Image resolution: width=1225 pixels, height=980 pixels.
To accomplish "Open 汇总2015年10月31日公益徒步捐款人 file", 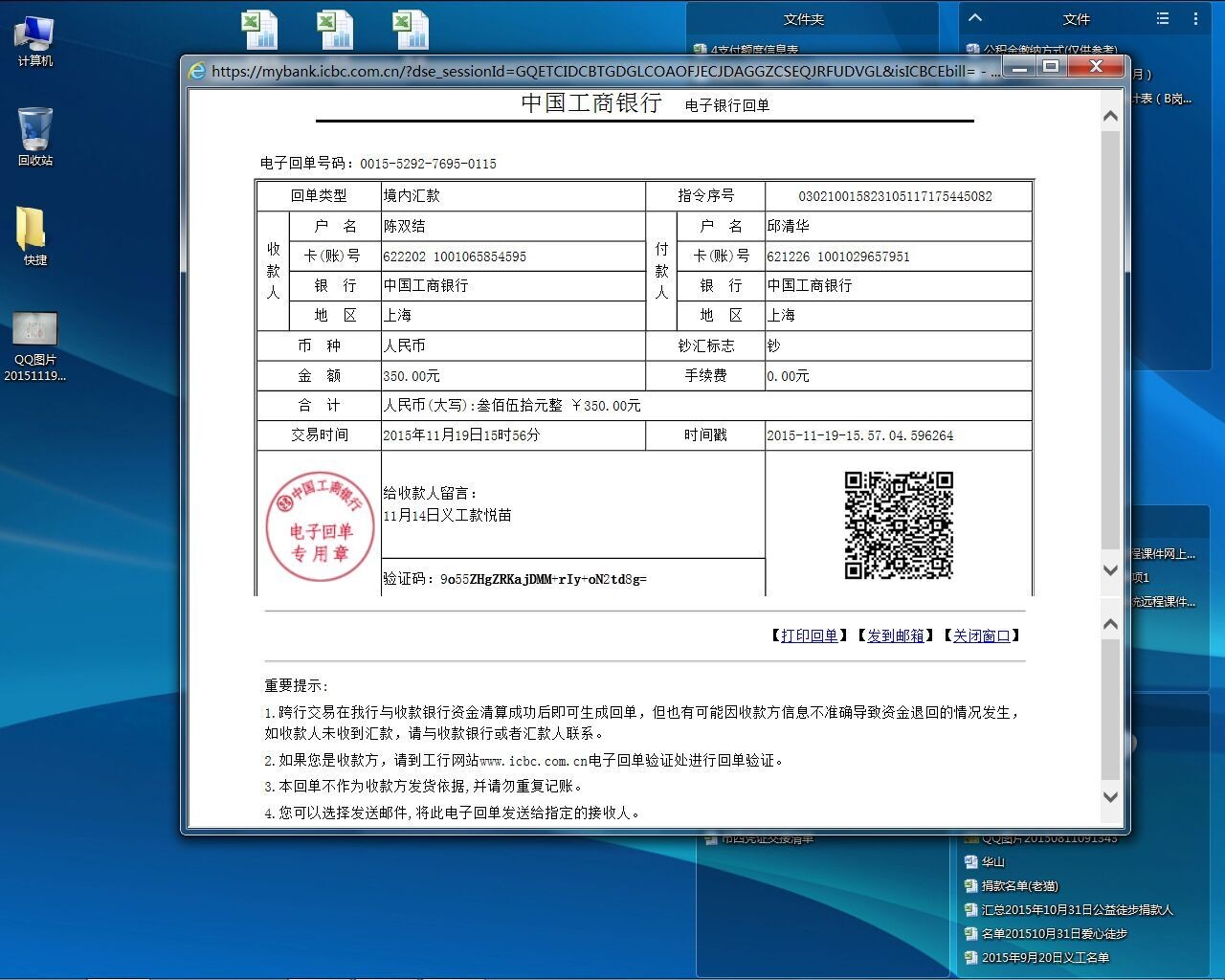I will (1070, 910).
